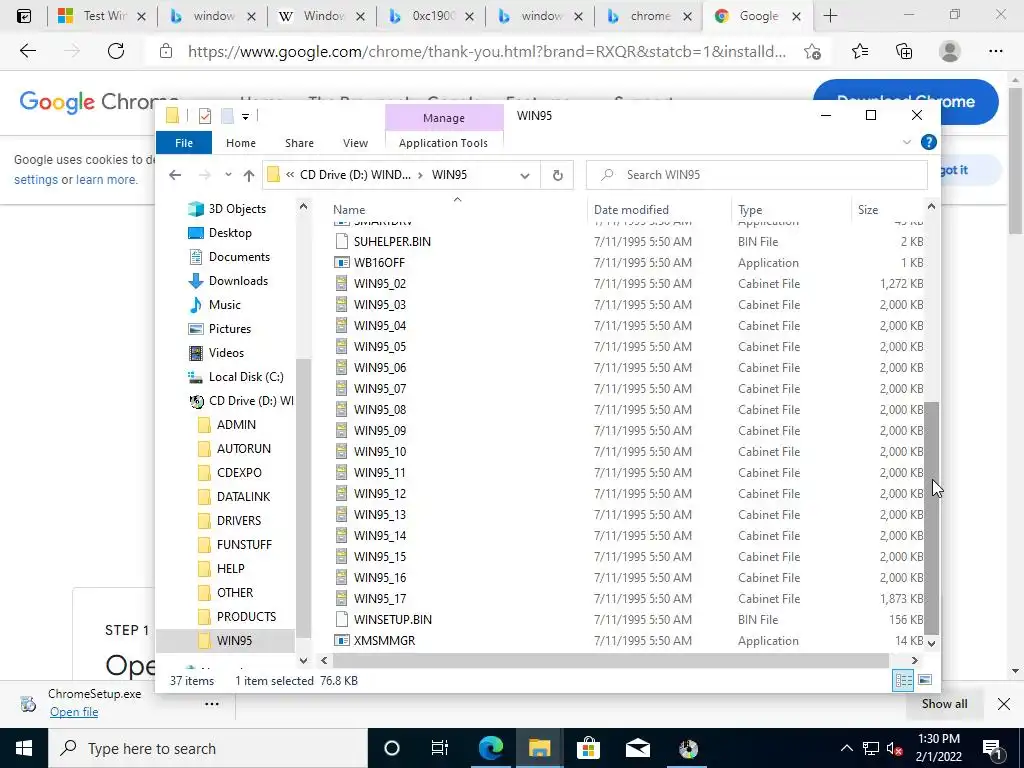Open Microsoft Store from taskbar

point(588,748)
